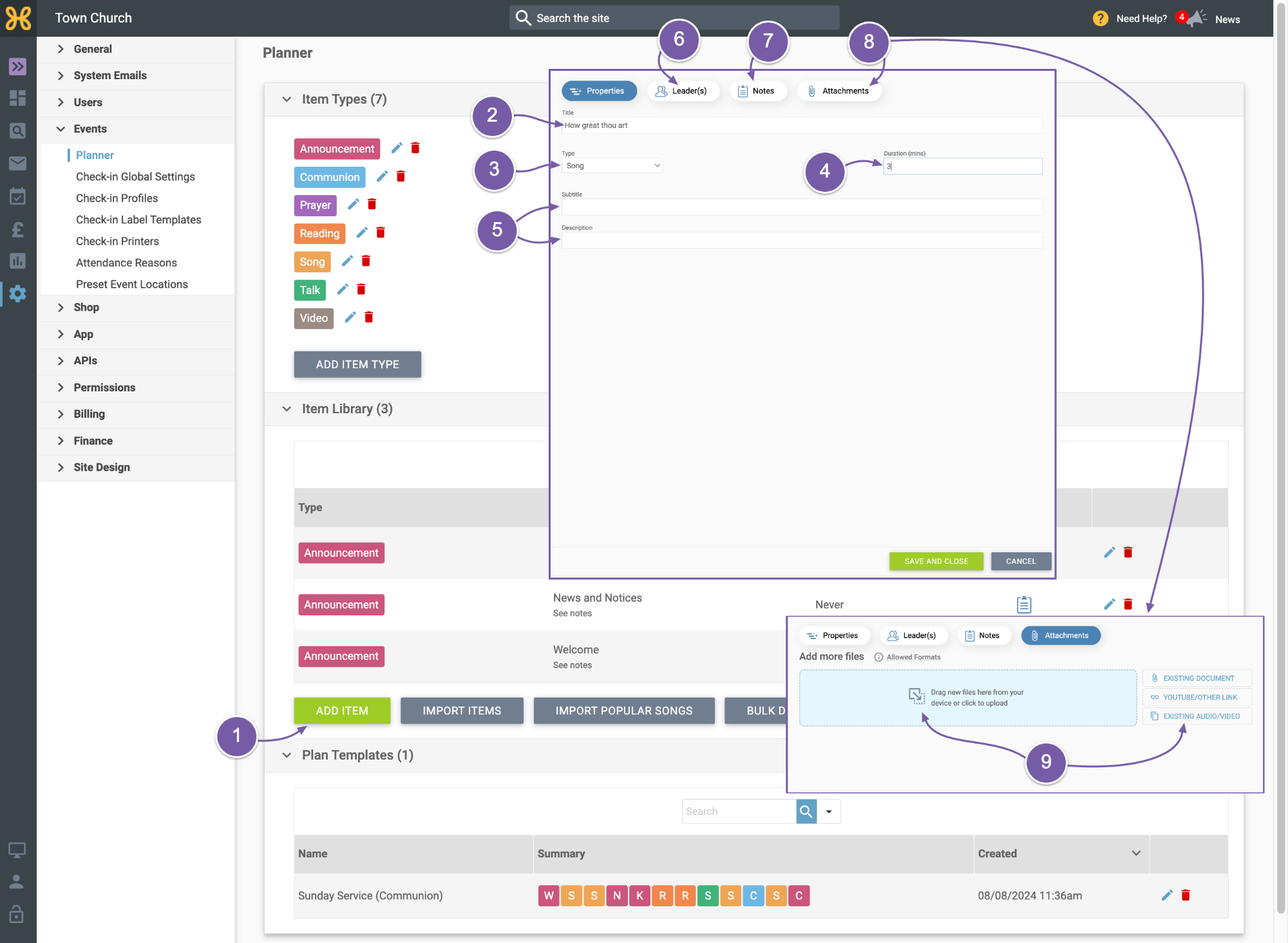Delete the Sunday Service (Communion) template
Screen dimensions: 1288x943
pyautogui.click(x=1186, y=895)
